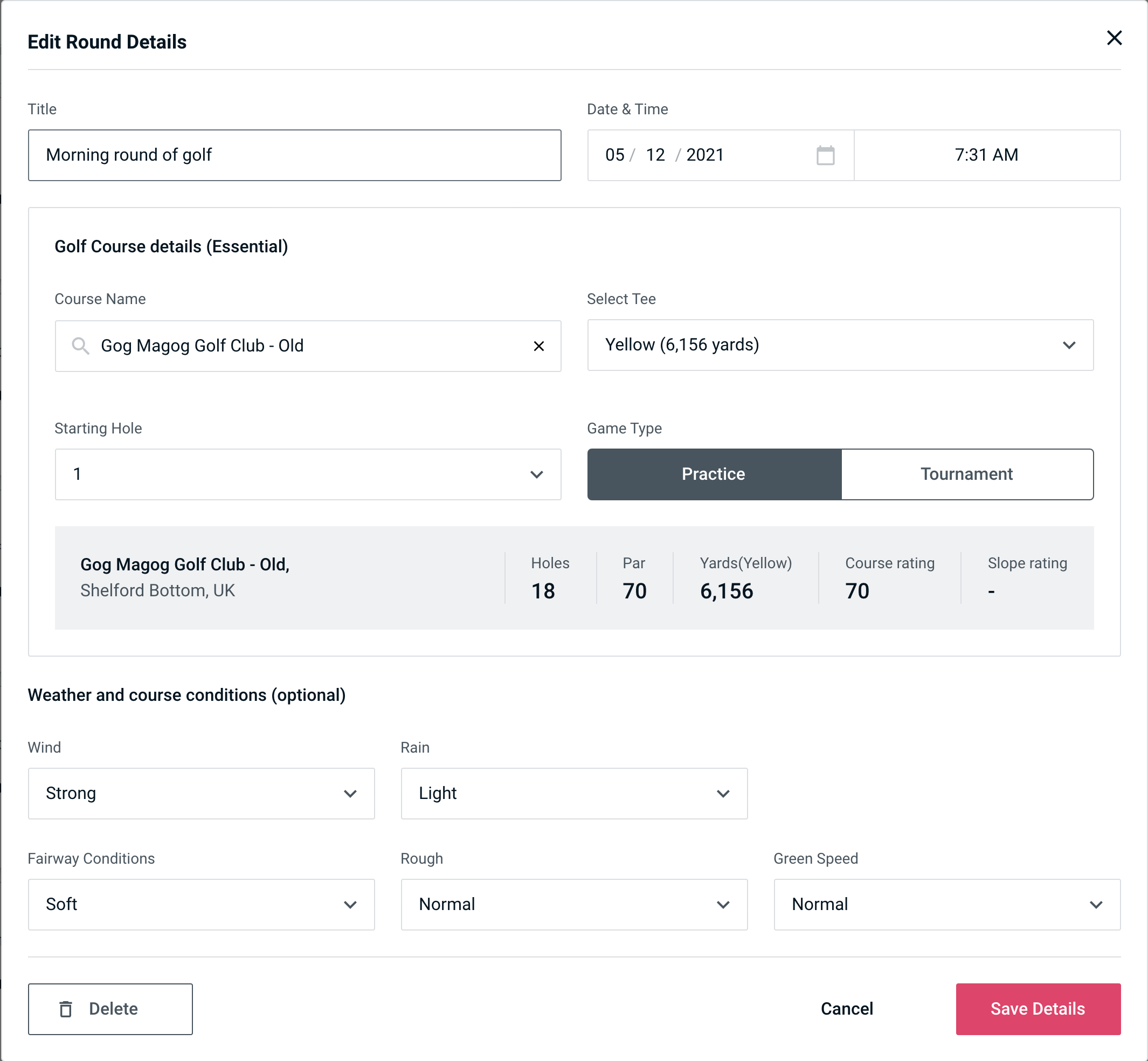Image resolution: width=1148 pixels, height=1061 pixels.
Task: Click the delete/trash icon button
Action: pyautogui.click(x=68, y=1009)
